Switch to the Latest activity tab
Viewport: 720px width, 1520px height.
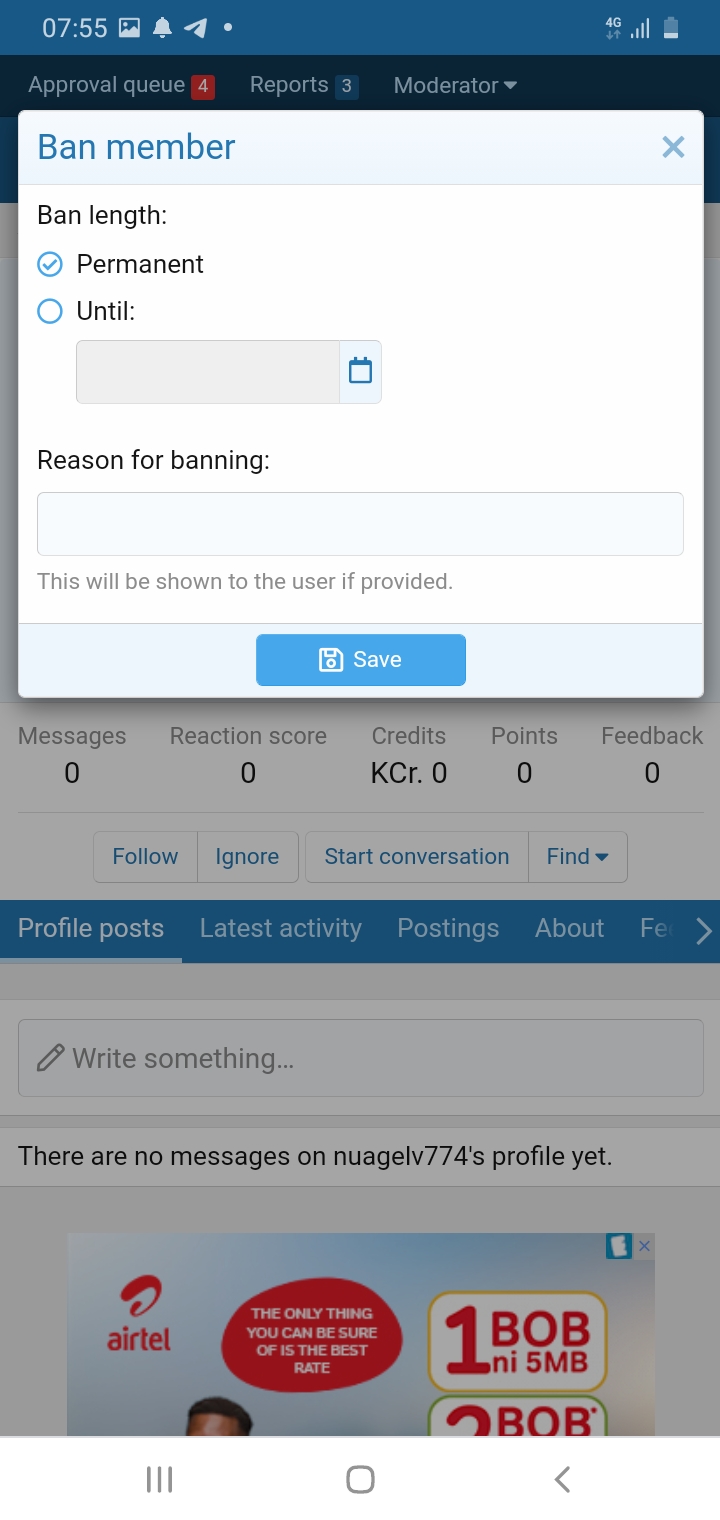(x=280, y=929)
